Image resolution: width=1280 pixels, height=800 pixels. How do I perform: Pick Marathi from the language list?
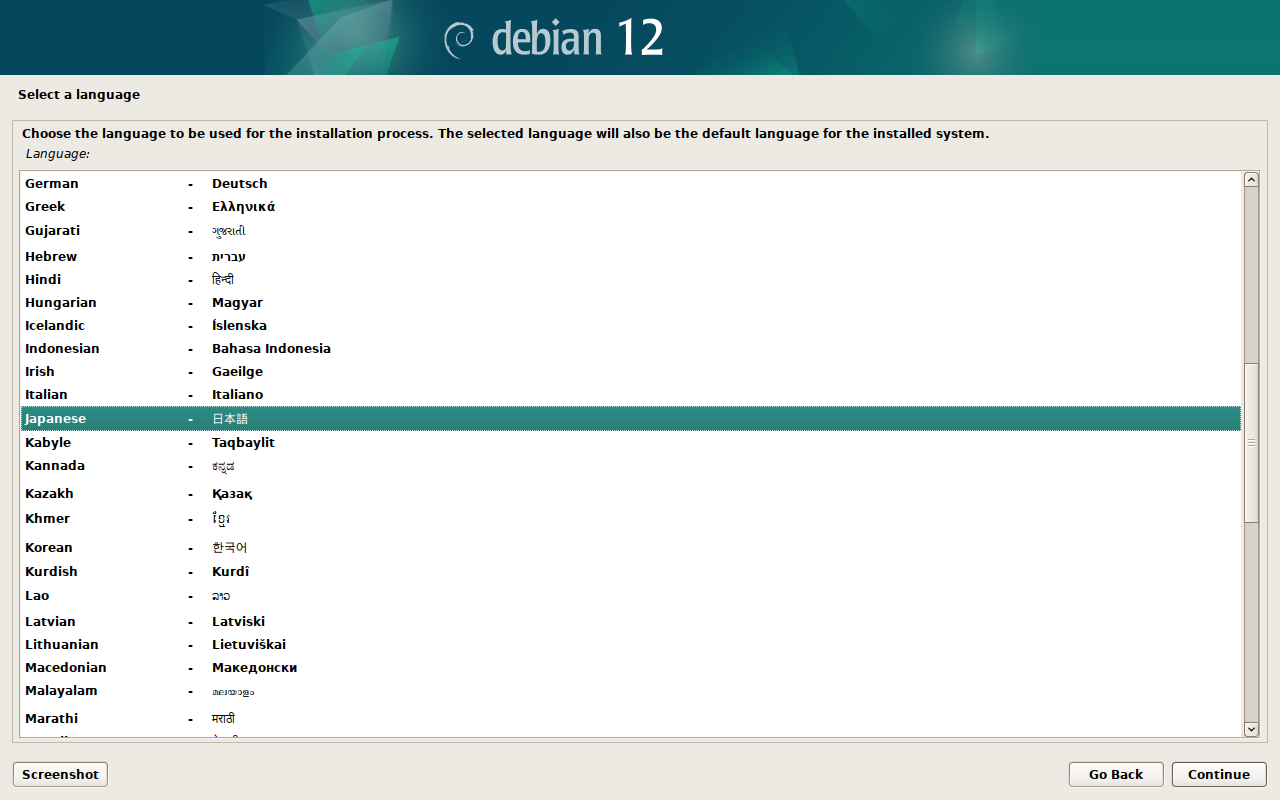(x=631, y=718)
